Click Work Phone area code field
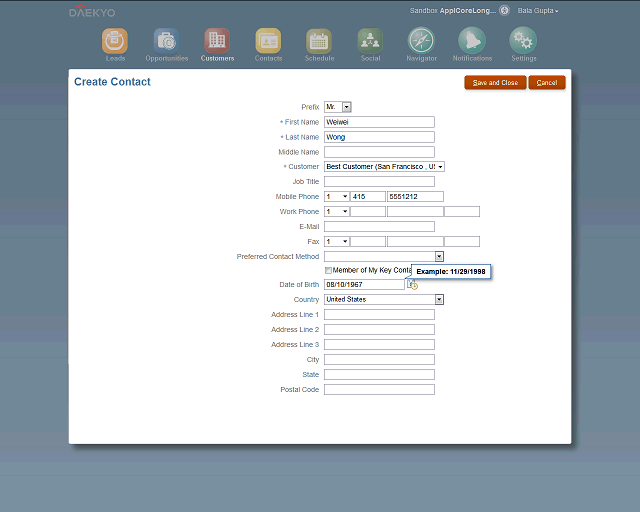 (x=368, y=211)
